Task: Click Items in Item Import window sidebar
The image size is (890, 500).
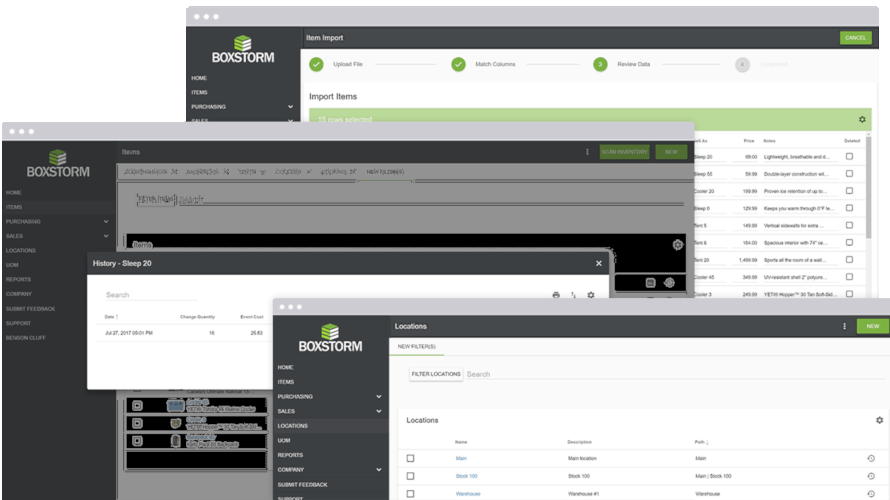Action: point(199,93)
